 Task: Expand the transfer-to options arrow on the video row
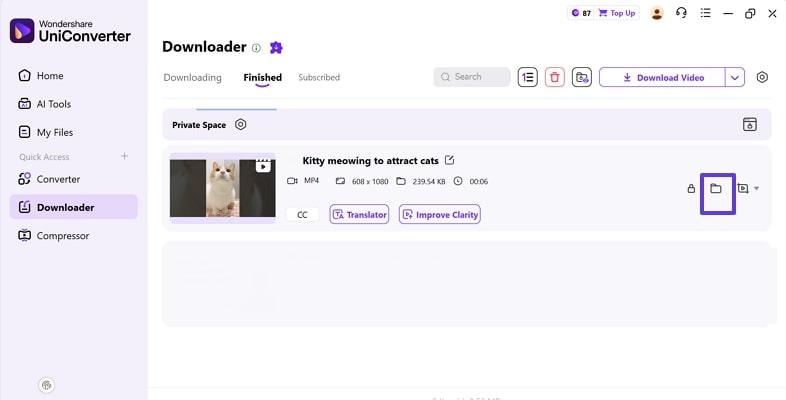756,188
